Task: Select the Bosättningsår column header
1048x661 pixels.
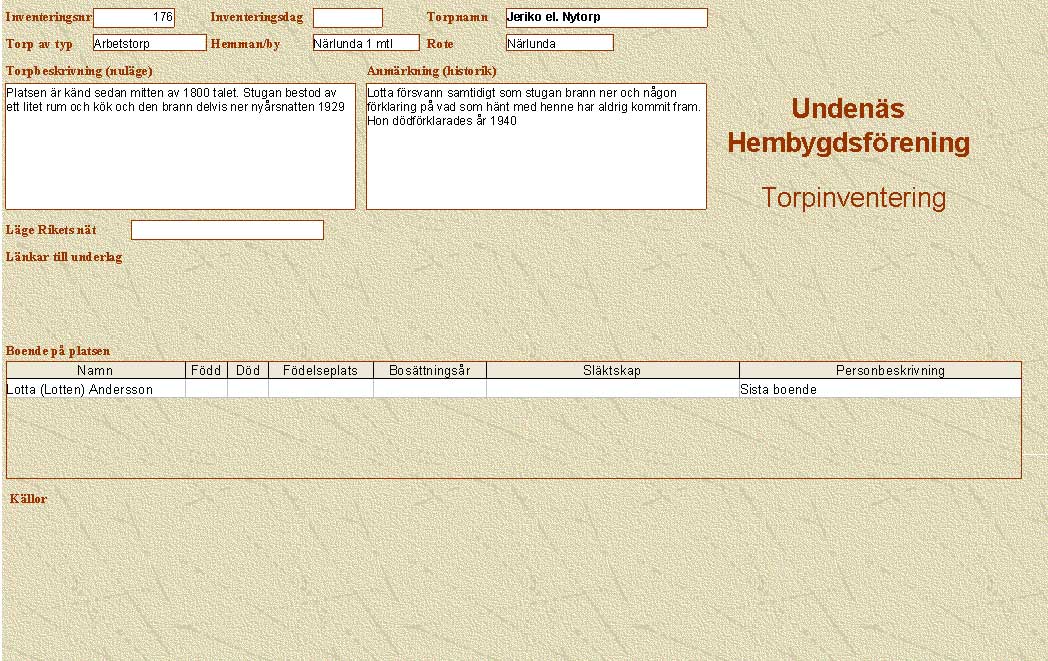Action: click(x=430, y=371)
